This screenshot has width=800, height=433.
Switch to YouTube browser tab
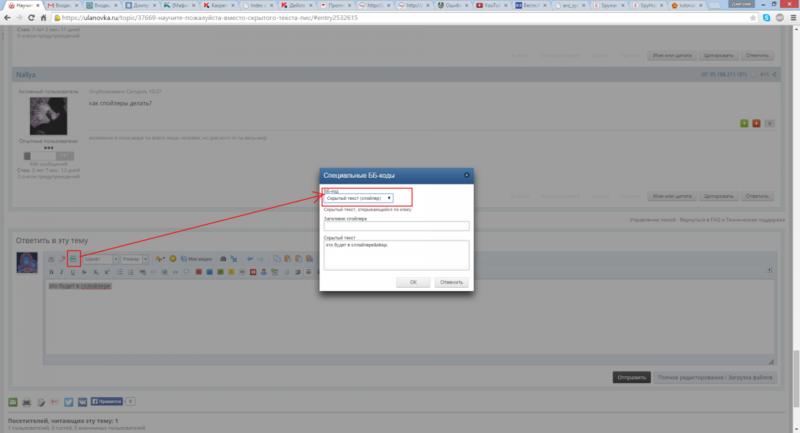click(x=492, y=5)
